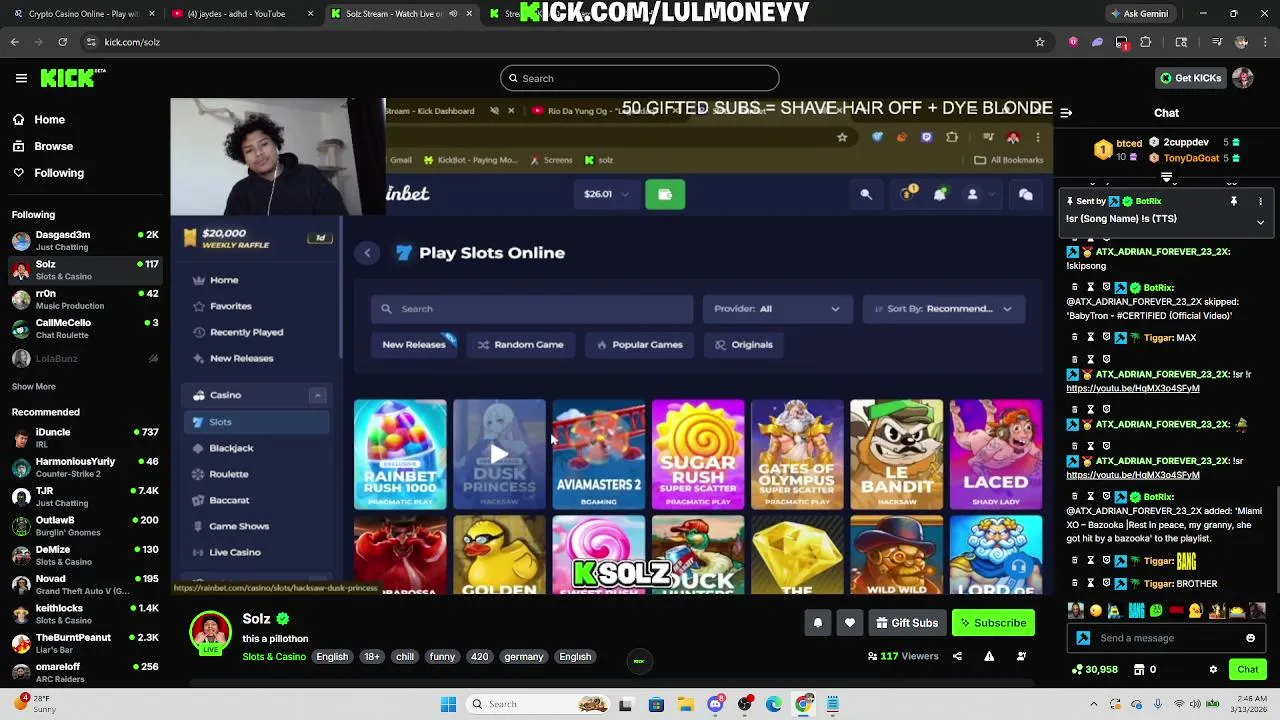The height and width of the screenshot is (720, 1280).
Task: Open the $26.01 balance dropdown
Action: click(606, 194)
